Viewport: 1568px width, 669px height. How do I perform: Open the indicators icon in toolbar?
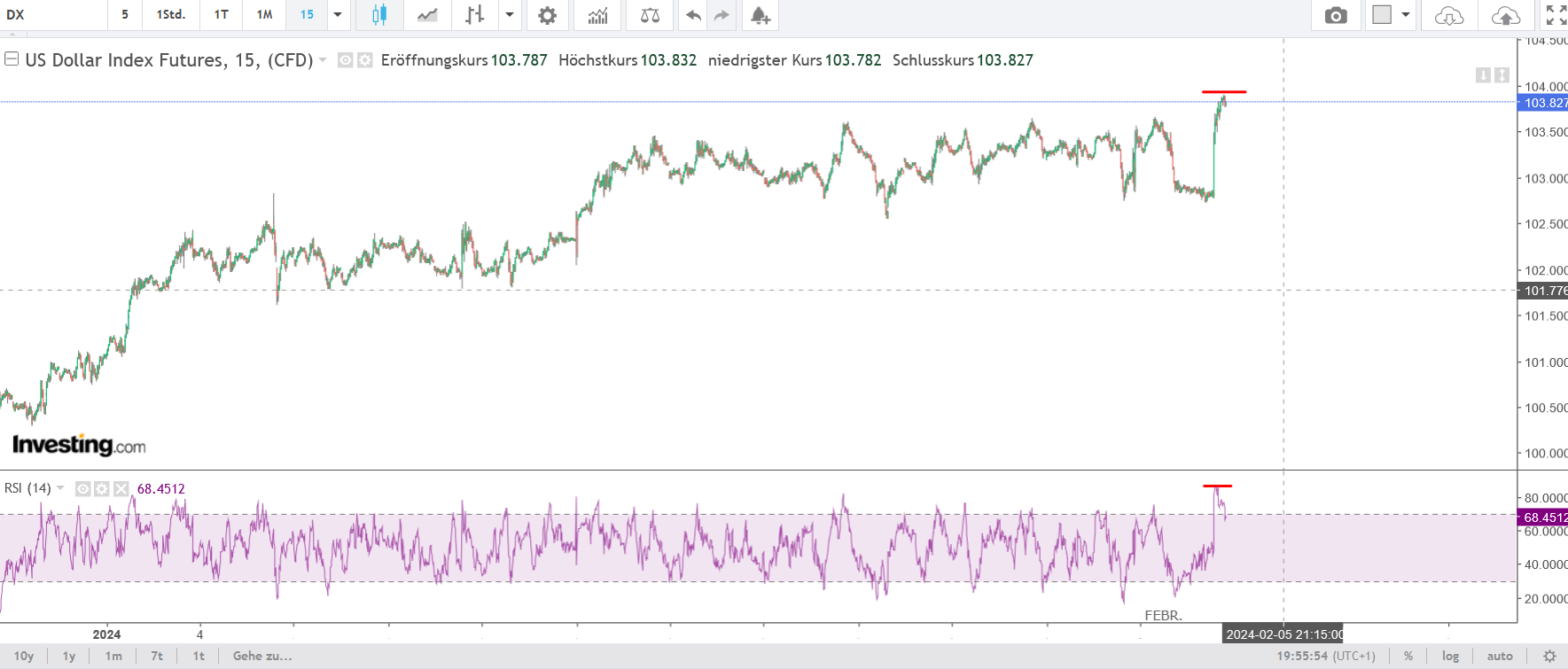click(x=598, y=15)
